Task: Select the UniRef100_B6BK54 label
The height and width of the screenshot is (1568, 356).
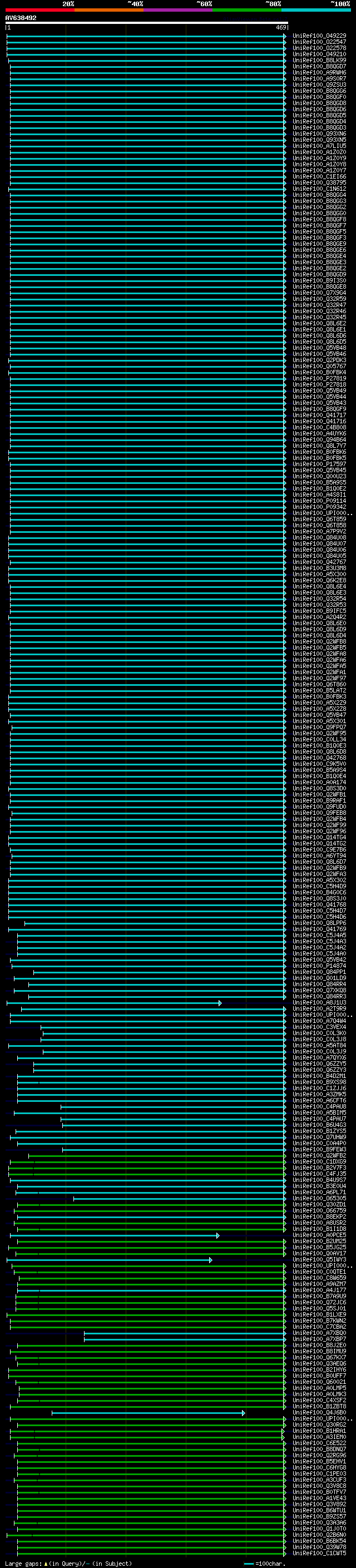Action: (x=319, y=1541)
